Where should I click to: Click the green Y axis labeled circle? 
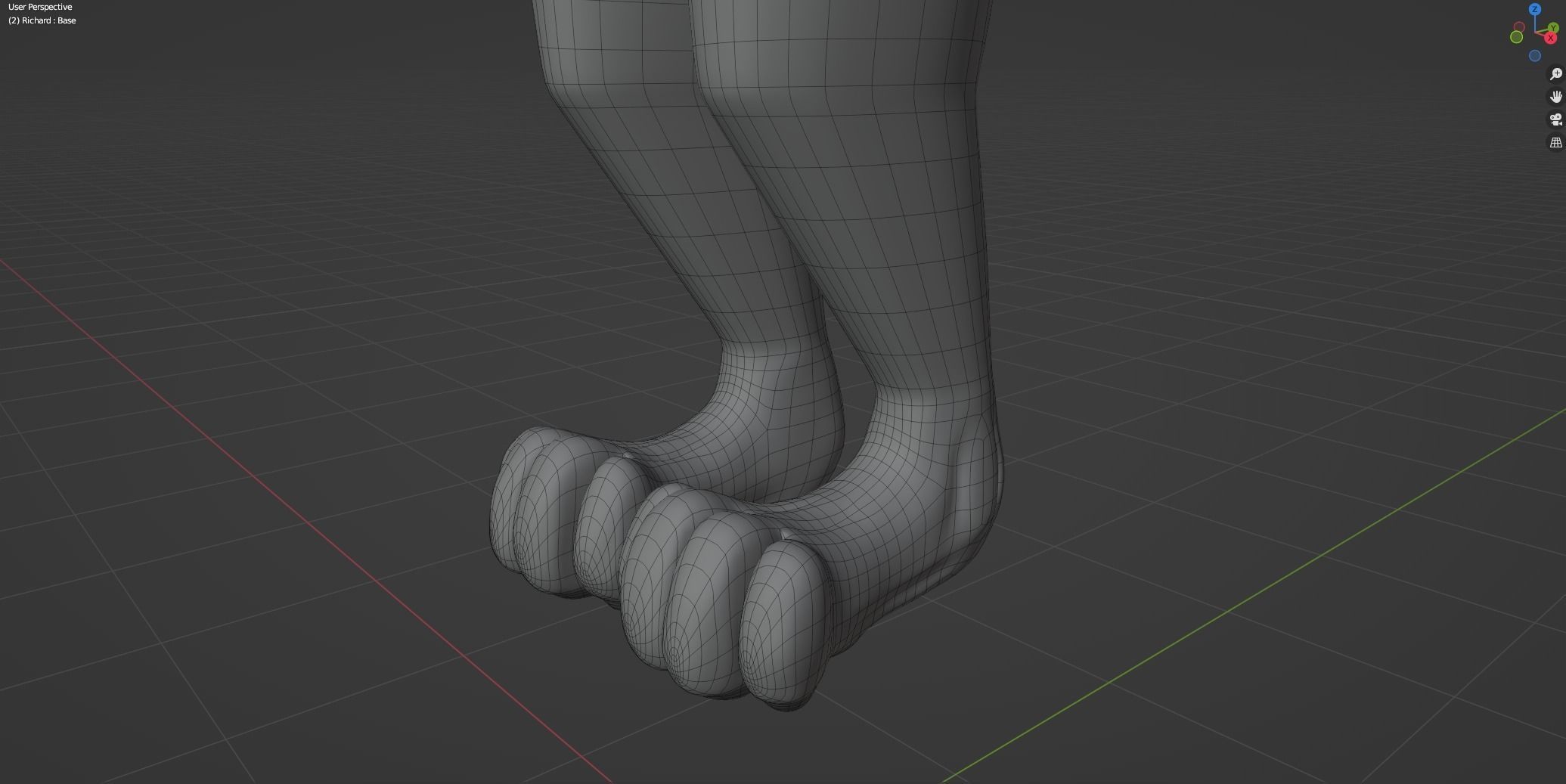[x=1553, y=27]
